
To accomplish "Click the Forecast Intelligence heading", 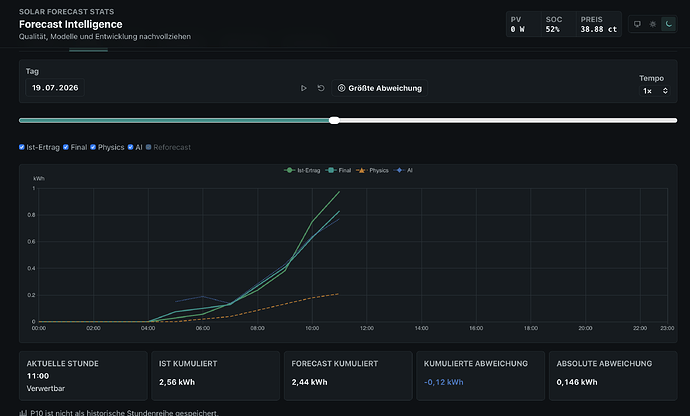I will pyautogui.click(x=70, y=24).
